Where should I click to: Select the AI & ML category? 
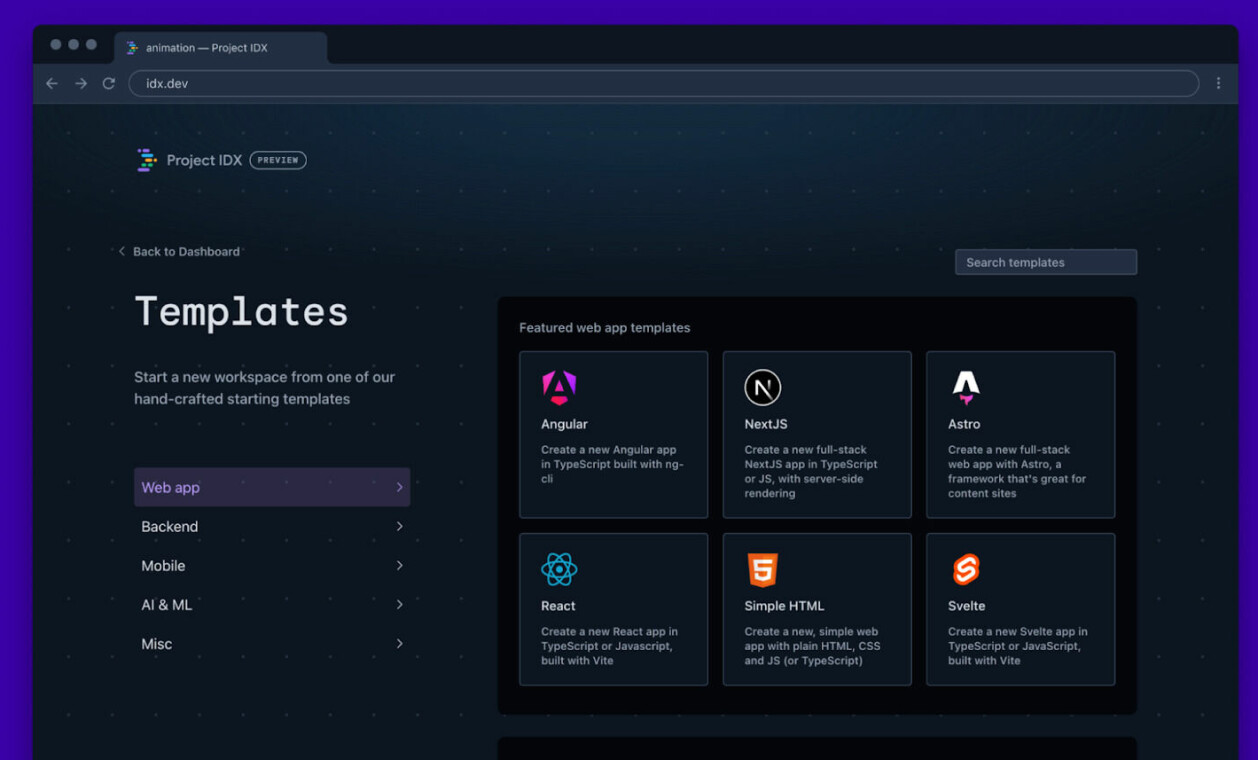pyautogui.click(x=272, y=604)
